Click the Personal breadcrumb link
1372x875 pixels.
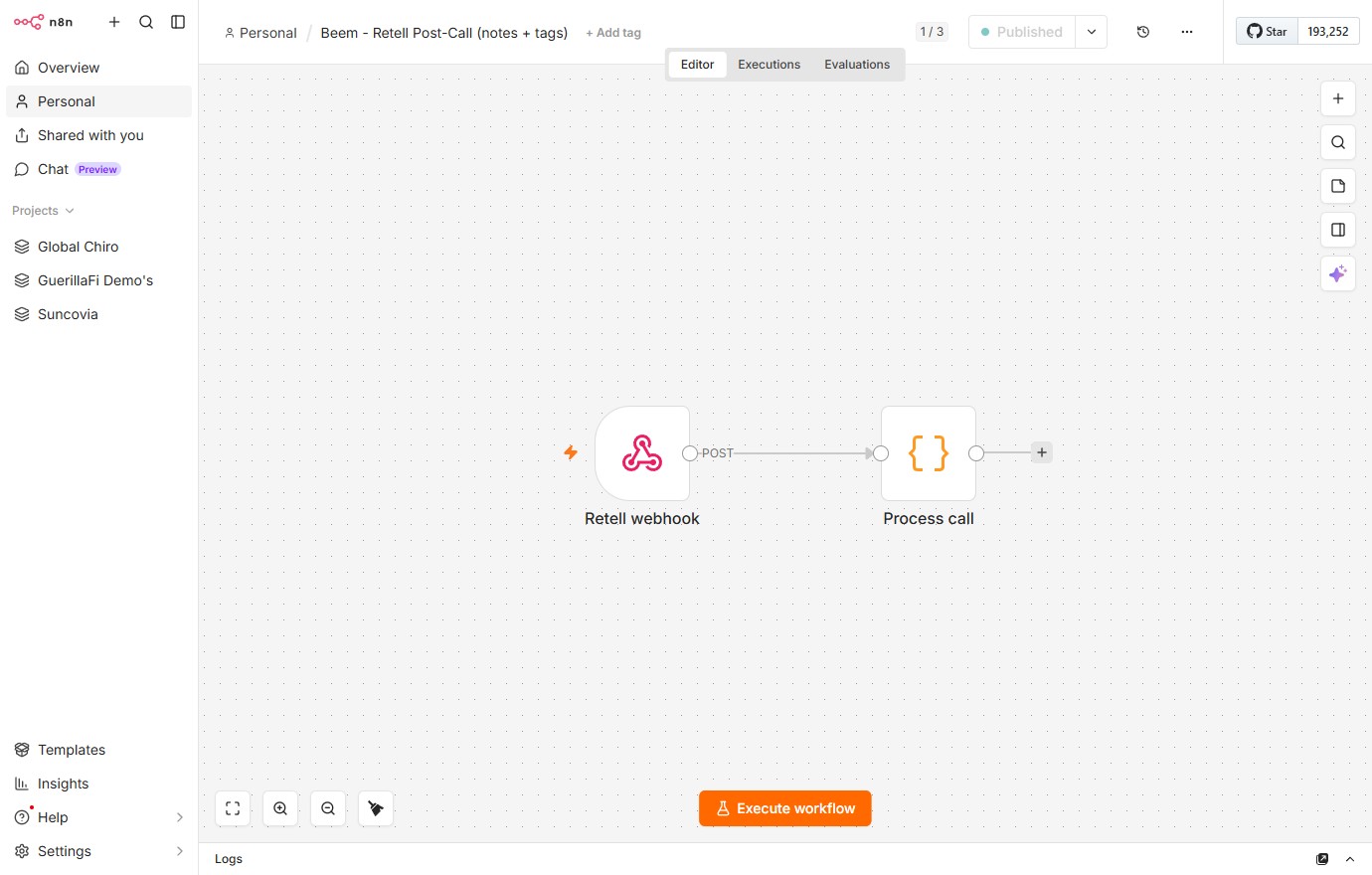(260, 33)
